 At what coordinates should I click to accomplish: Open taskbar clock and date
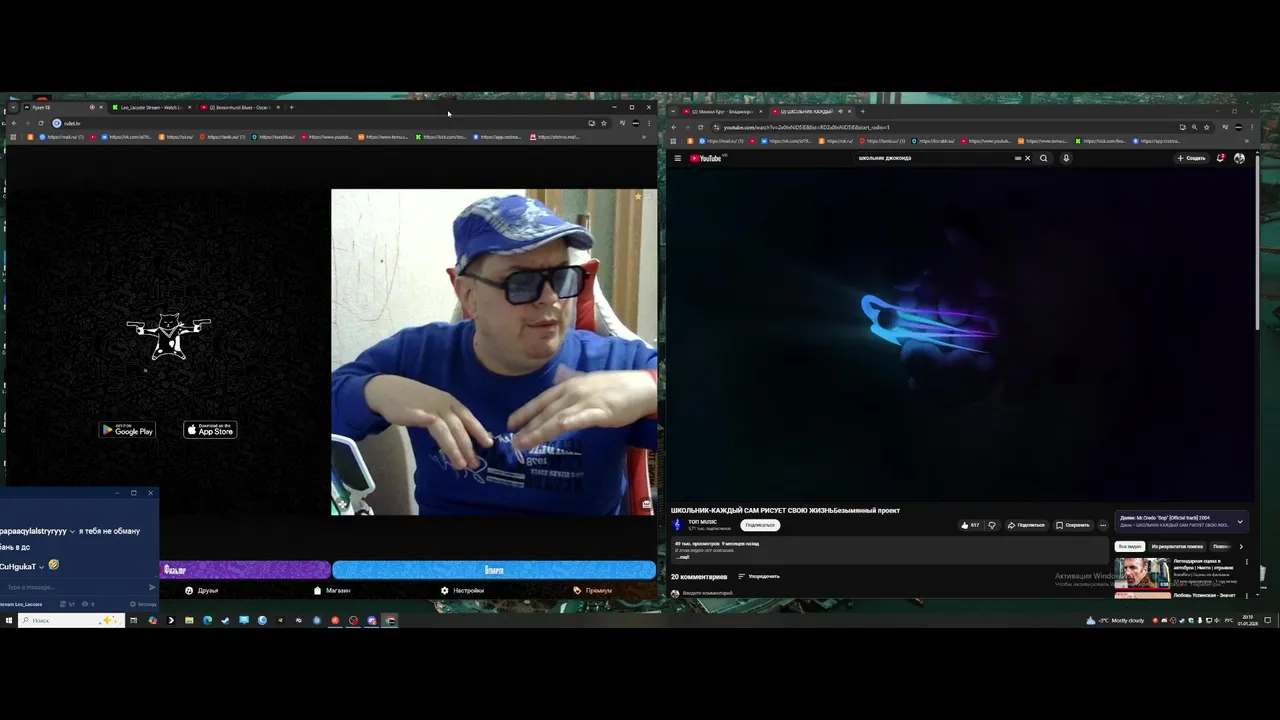click(1247, 620)
